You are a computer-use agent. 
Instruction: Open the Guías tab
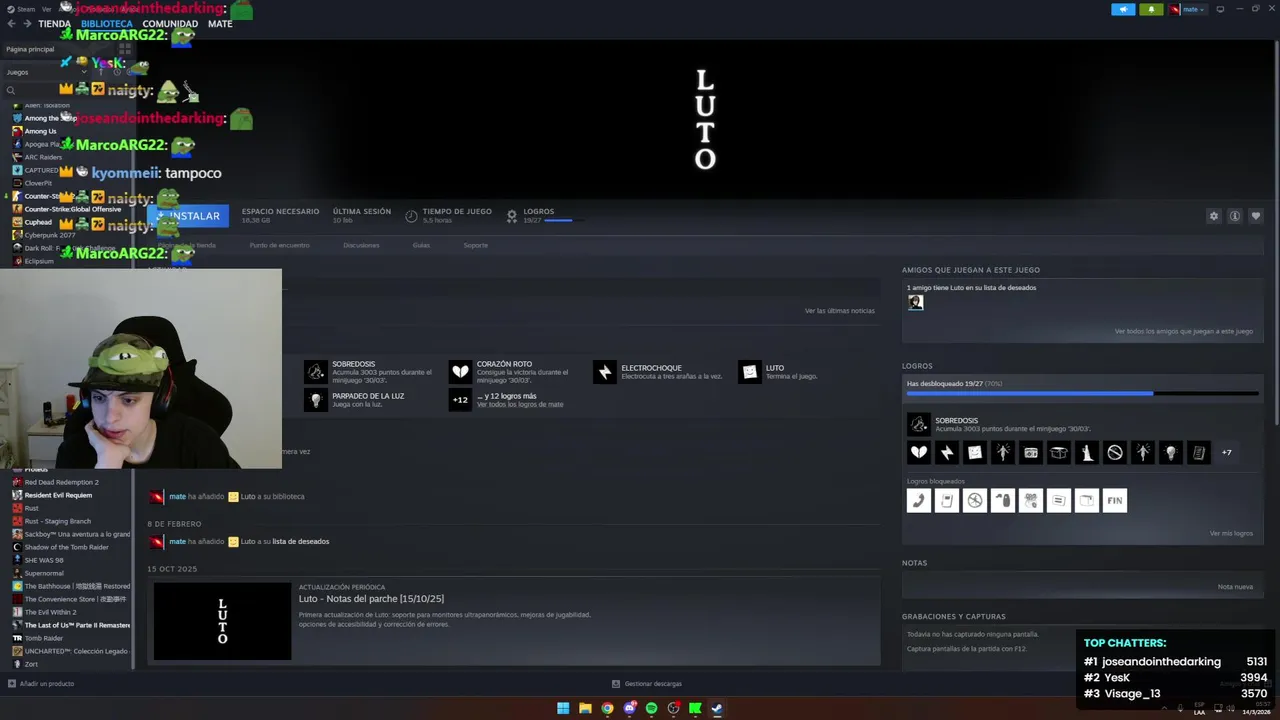click(421, 245)
